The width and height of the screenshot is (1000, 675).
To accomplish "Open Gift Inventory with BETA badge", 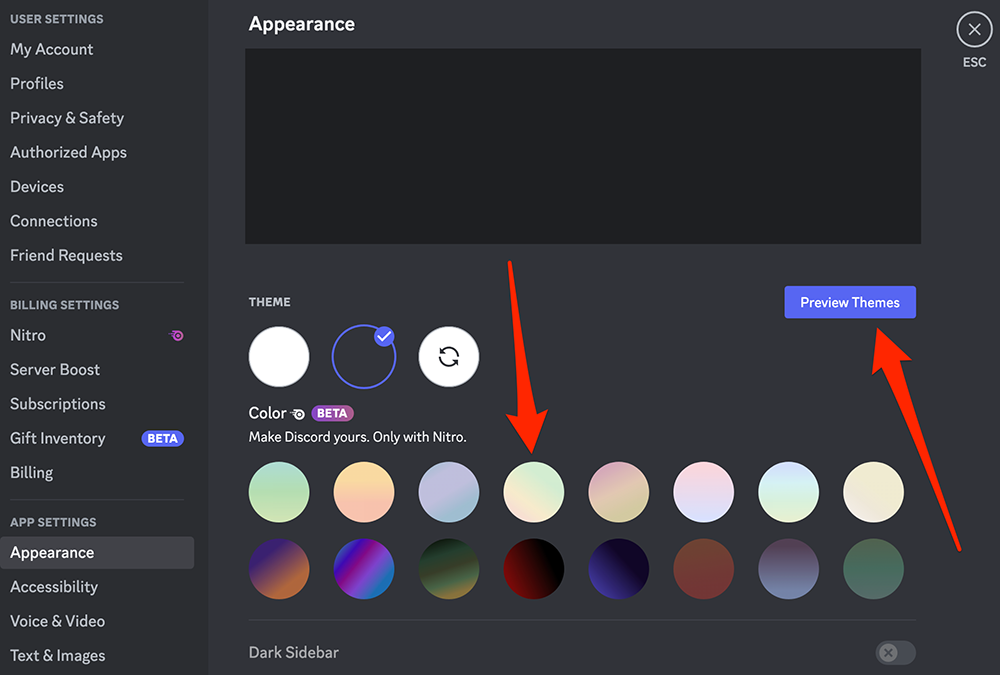I will [97, 438].
